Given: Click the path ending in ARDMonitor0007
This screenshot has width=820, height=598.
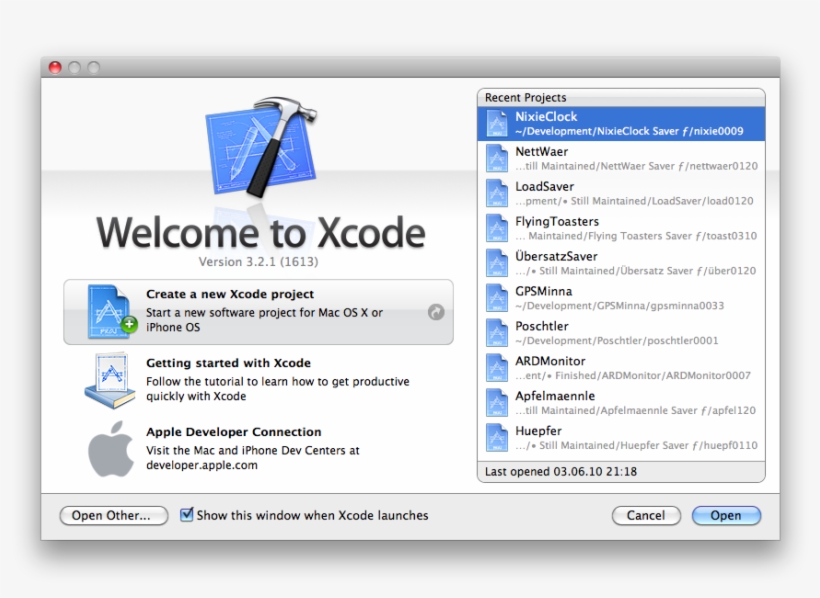Looking at the screenshot, I should coord(633,376).
